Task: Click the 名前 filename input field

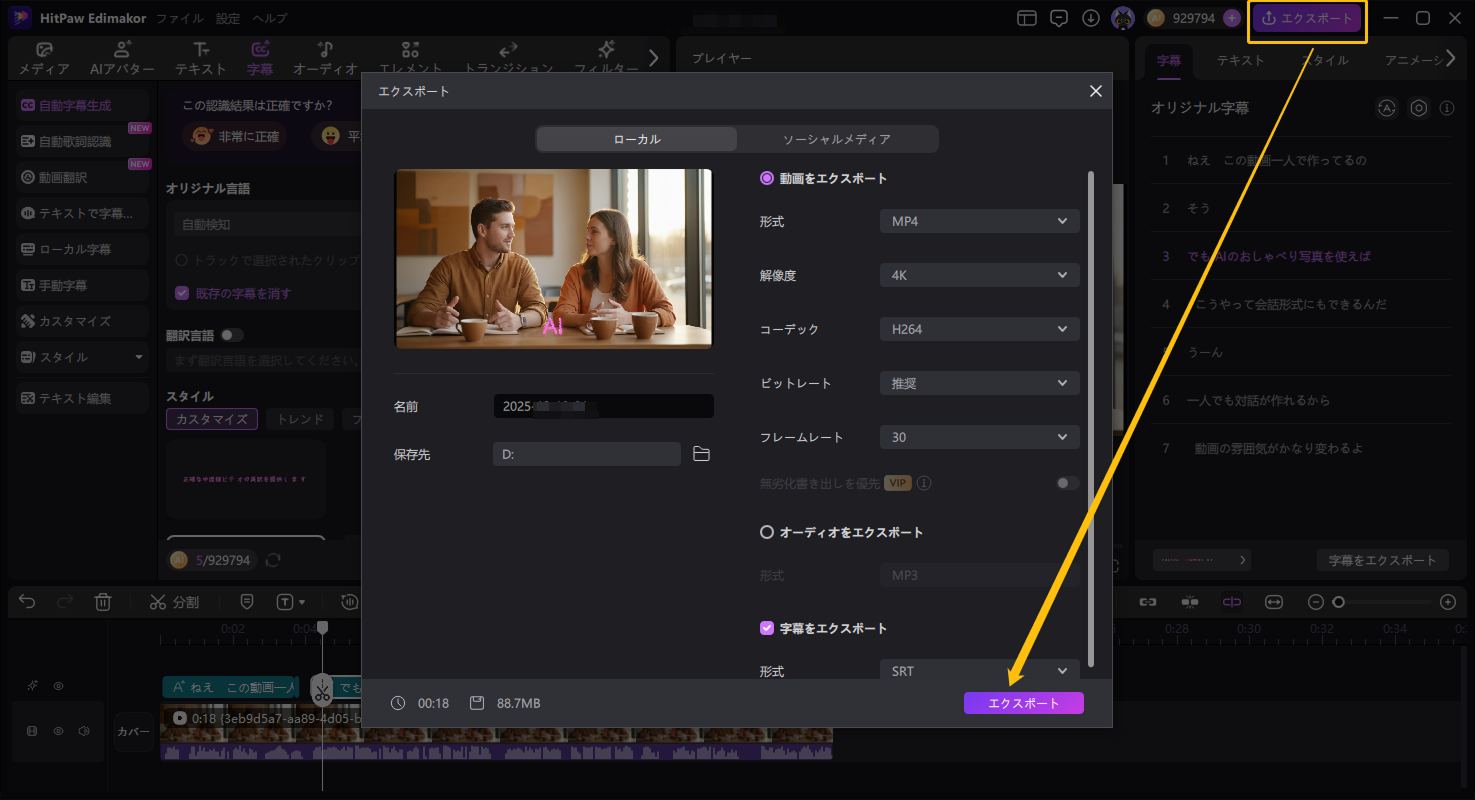Action: (x=602, y=406)
